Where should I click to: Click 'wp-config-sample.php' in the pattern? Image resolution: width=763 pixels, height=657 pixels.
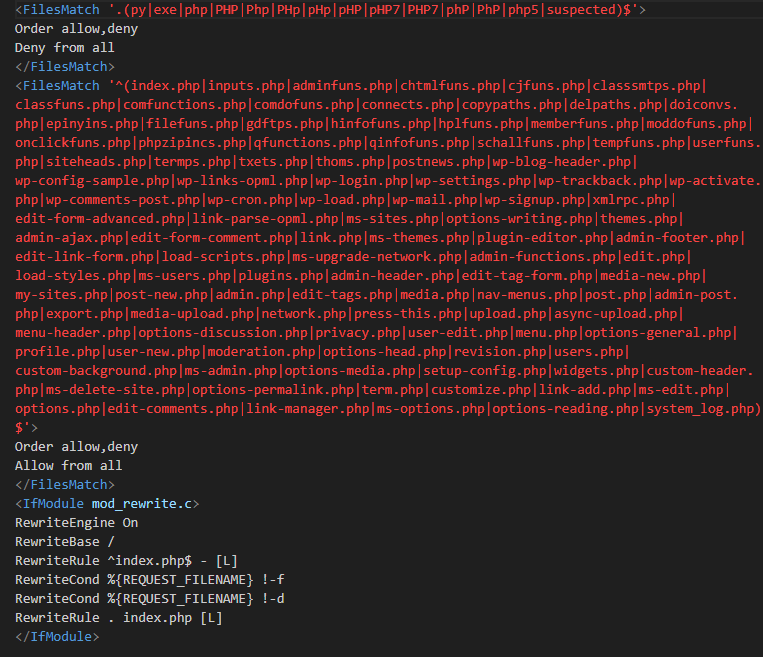click(92, 181)
